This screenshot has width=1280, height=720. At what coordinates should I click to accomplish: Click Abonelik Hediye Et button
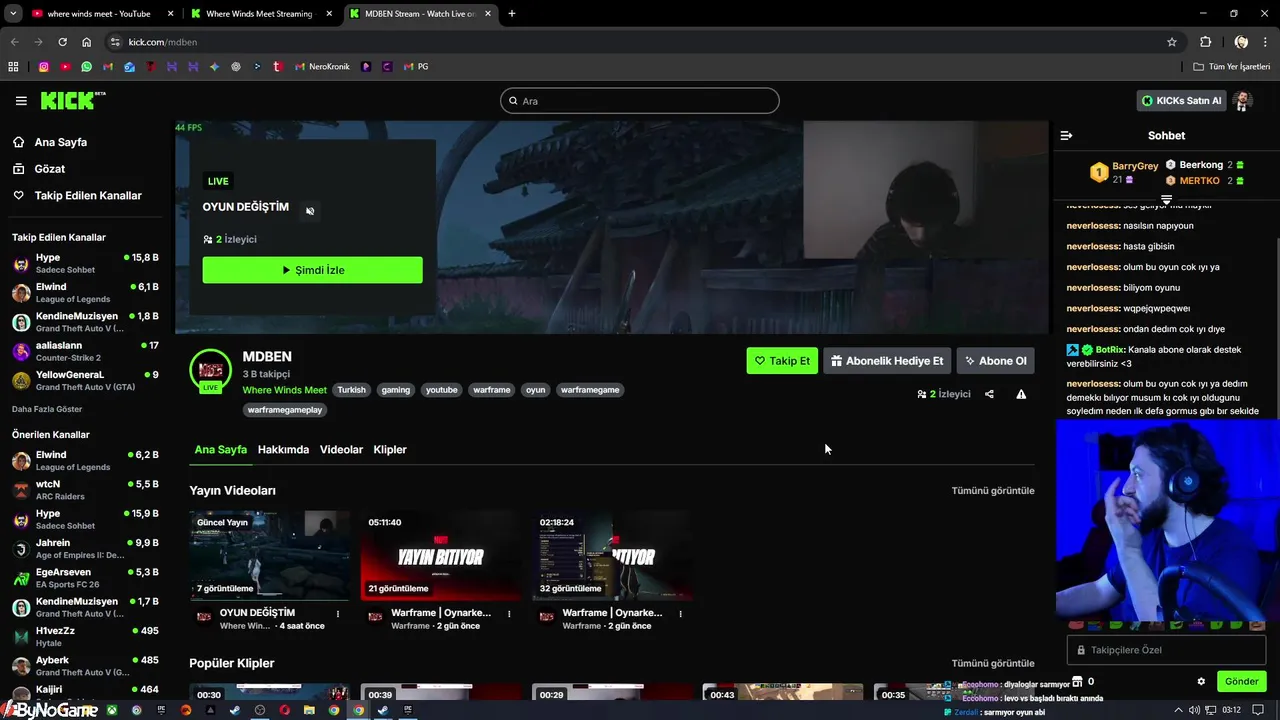coord(887,361)
